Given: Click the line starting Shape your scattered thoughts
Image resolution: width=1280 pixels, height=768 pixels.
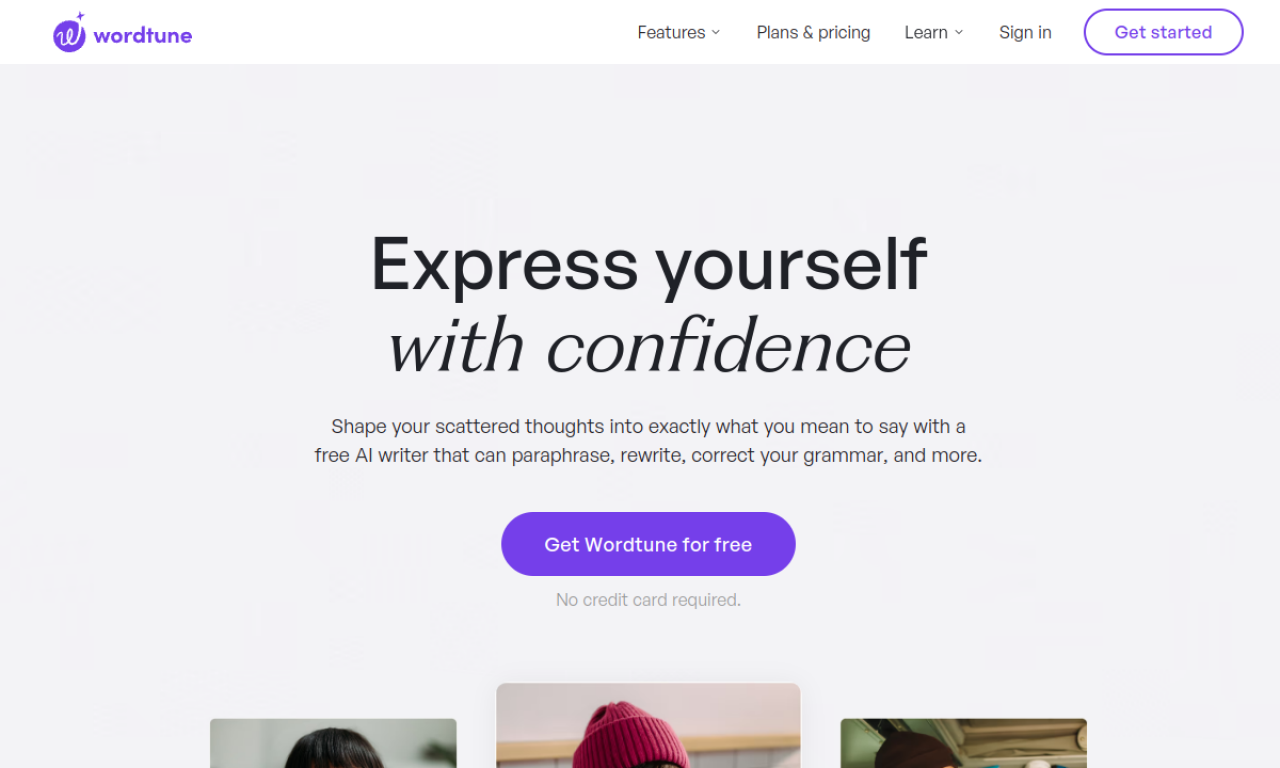Looking at the screenshot, I should (x=648, y=427).
